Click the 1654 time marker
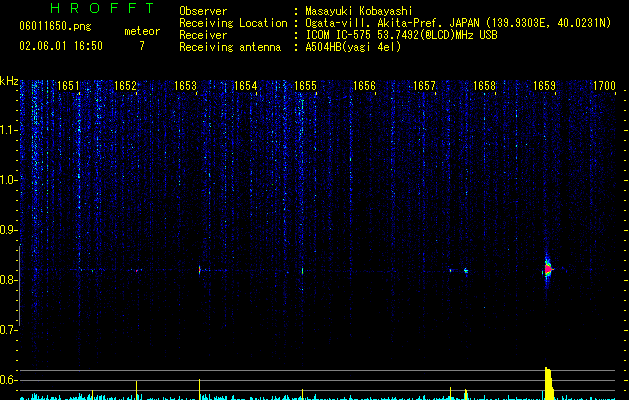This screenshot has width=629, height=400. pos(246,86)
